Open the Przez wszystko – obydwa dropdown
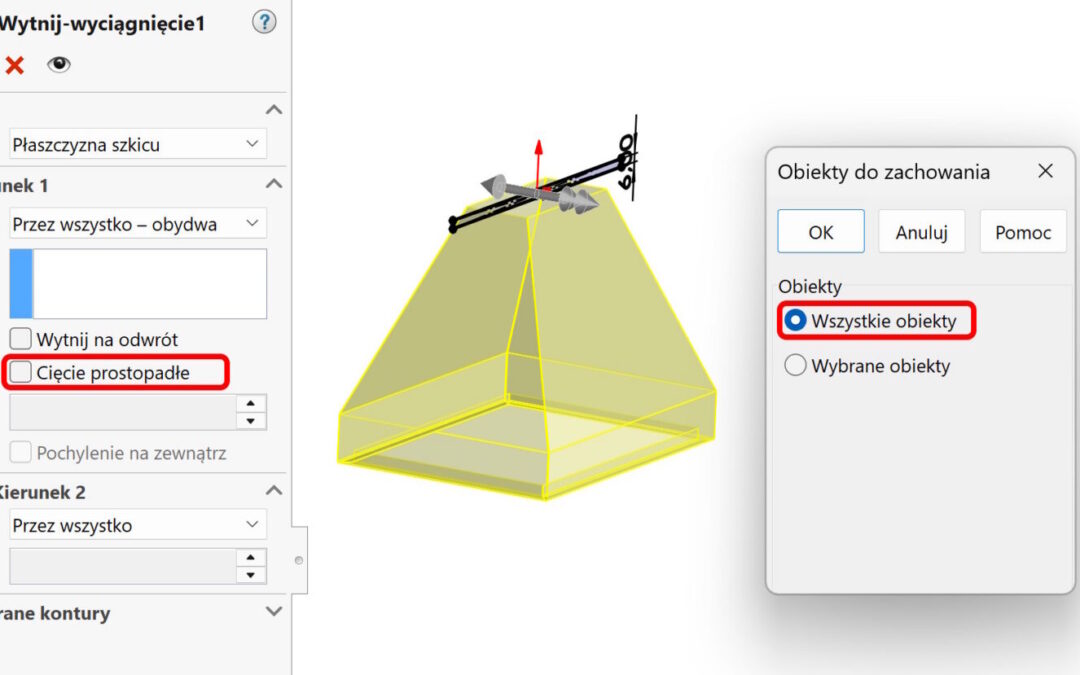Screen dimensions: 1080x675 138,224
